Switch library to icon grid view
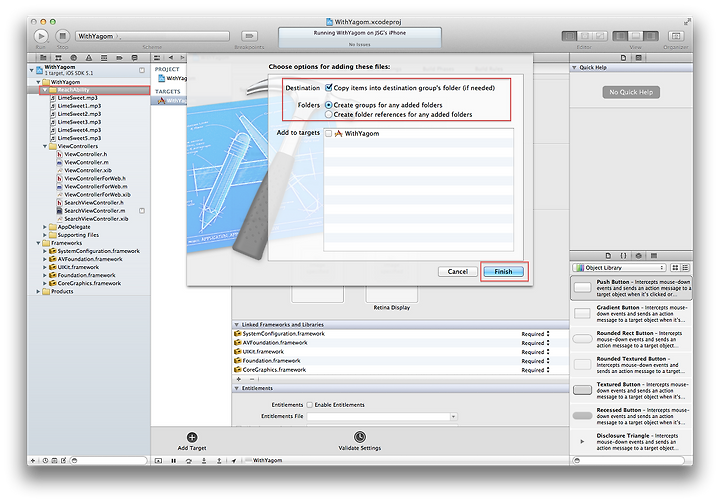 [x=675, y=267]
